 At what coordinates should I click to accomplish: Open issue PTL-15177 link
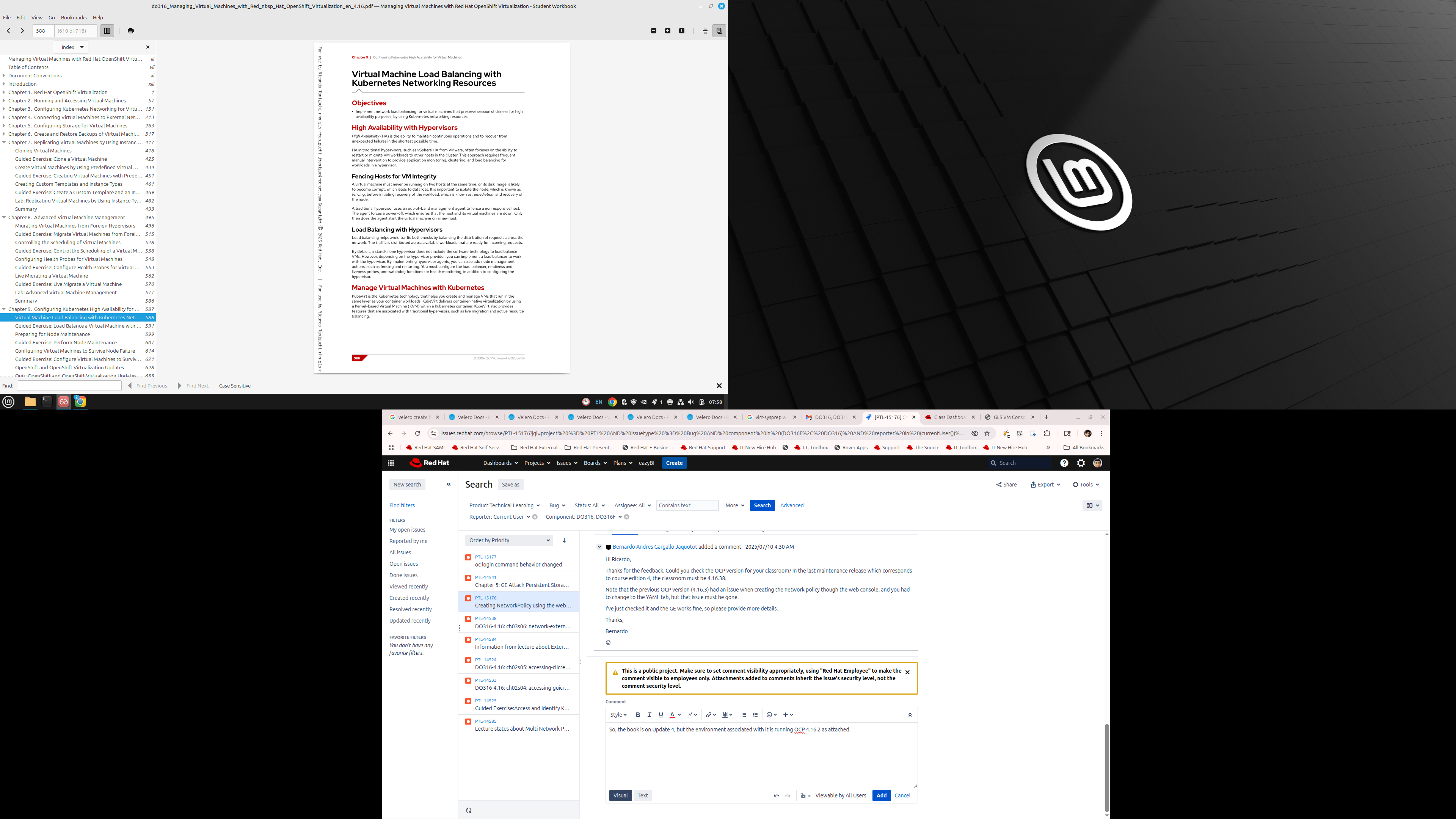click(x=485, y=557)
